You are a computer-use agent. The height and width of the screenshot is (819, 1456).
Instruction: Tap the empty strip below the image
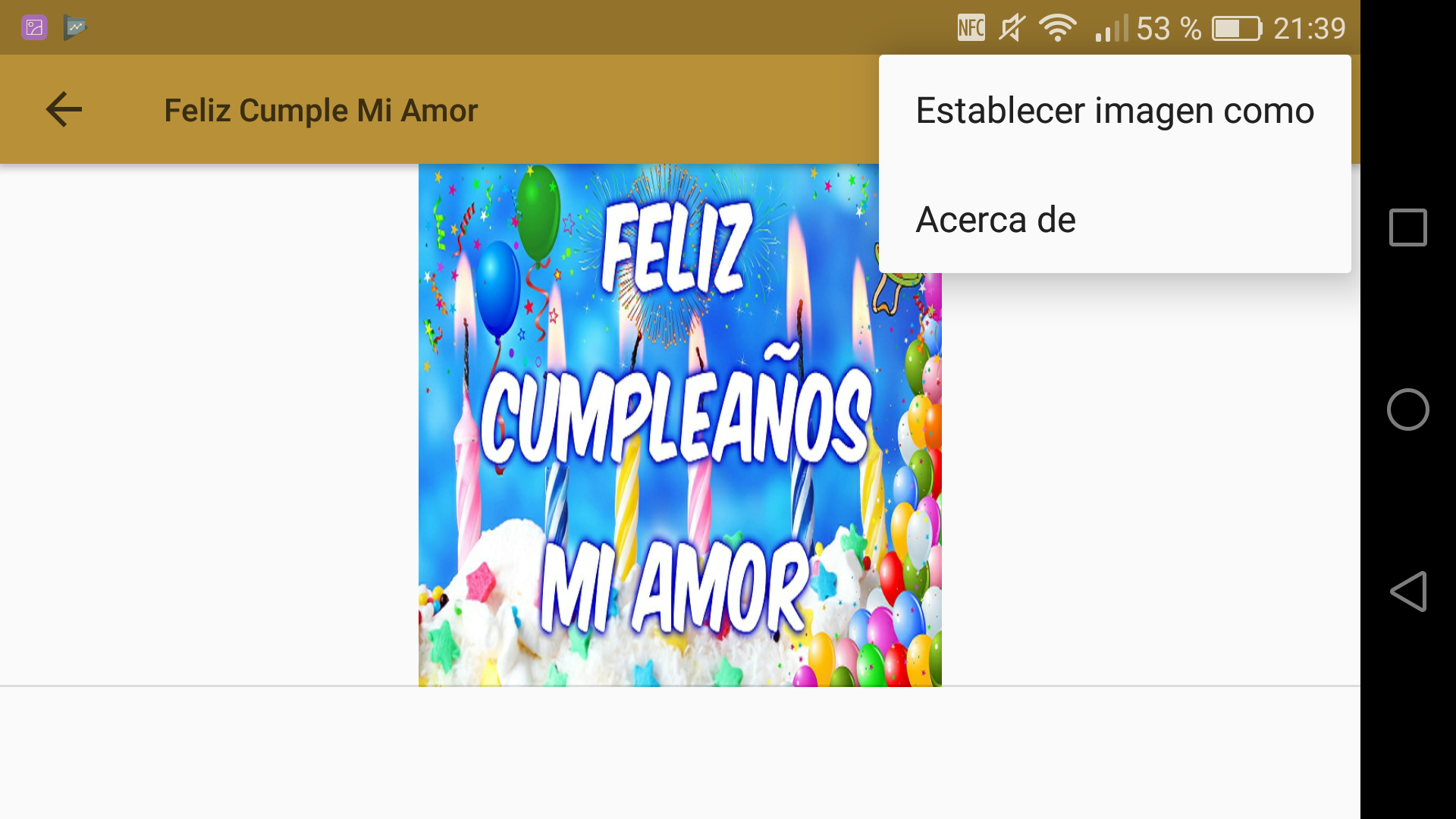(x=679, y=752)
